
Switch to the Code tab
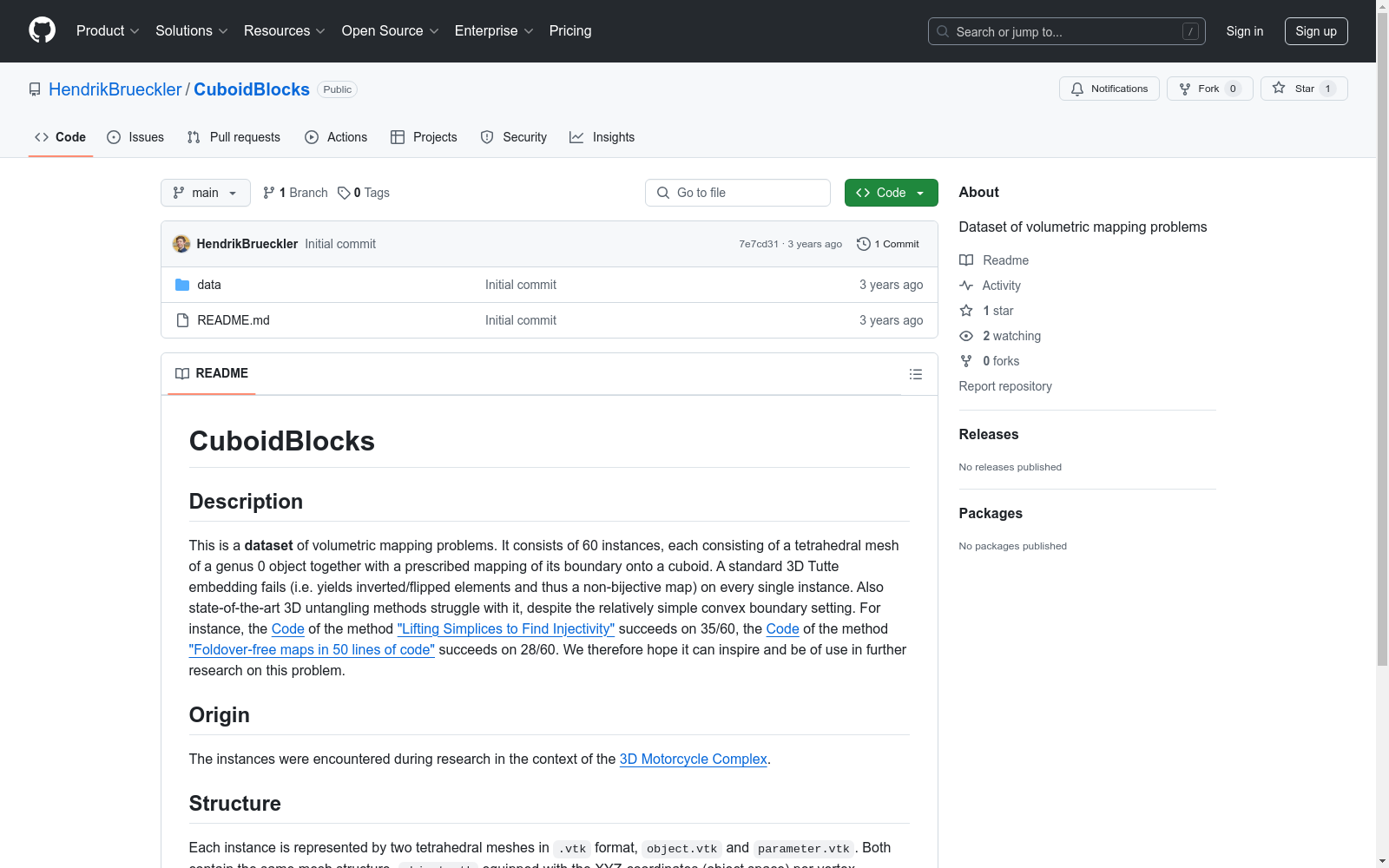pos(61,137)
